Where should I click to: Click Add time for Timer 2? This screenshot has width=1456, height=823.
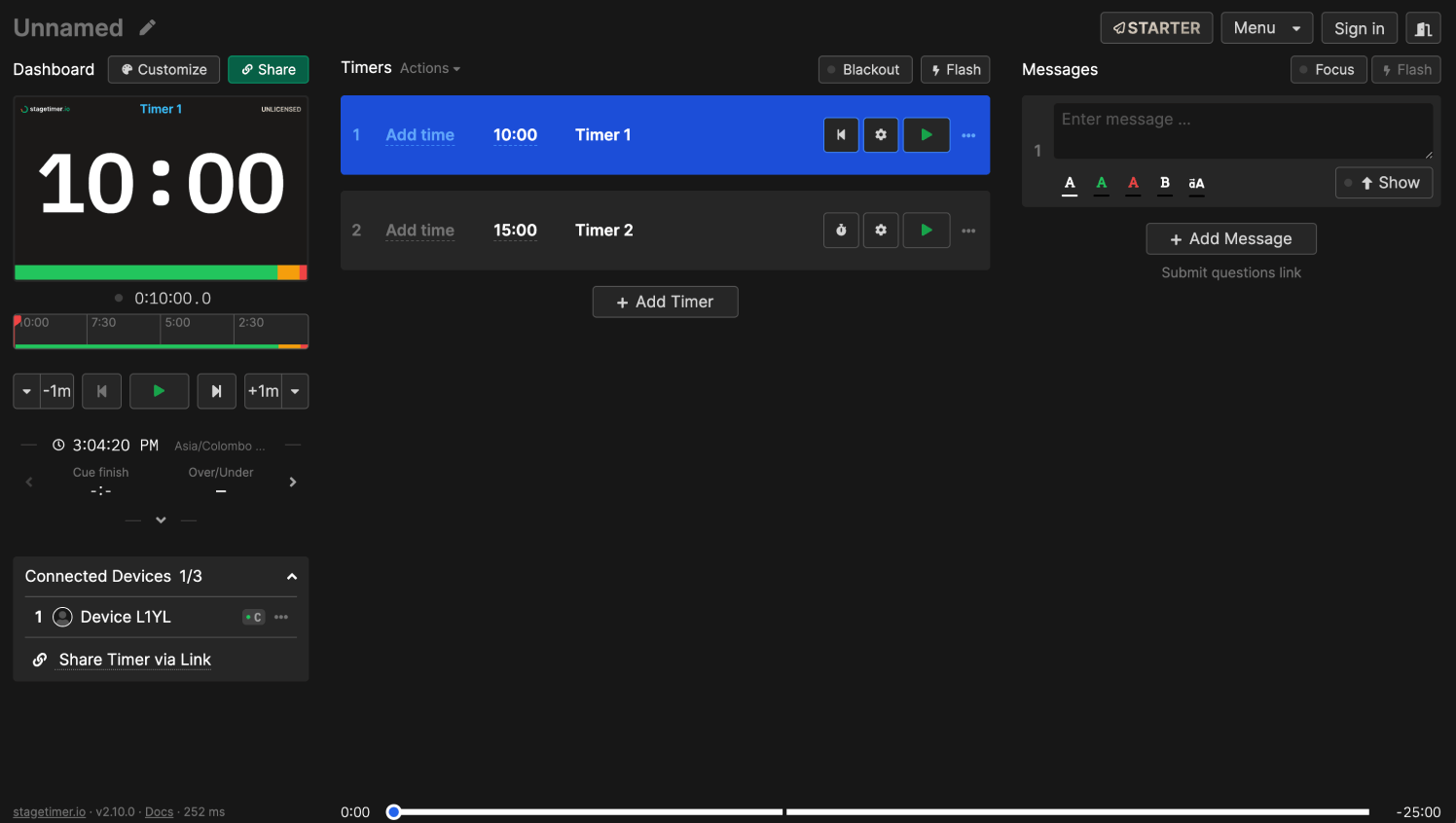pyautogui.click(x=420, y=231)
